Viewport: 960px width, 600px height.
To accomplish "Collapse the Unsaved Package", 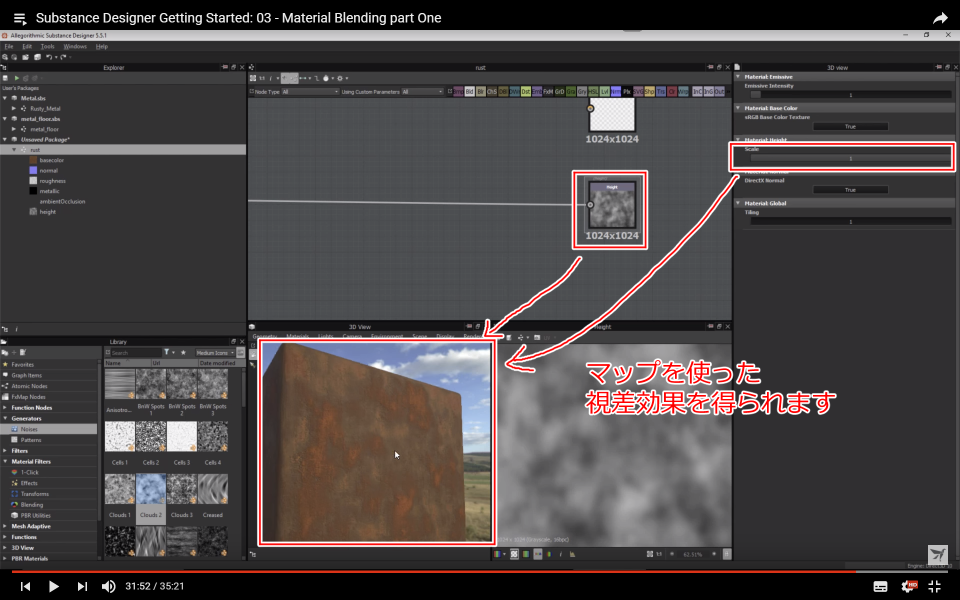I will pyautogui.click(x=5, y=140).
